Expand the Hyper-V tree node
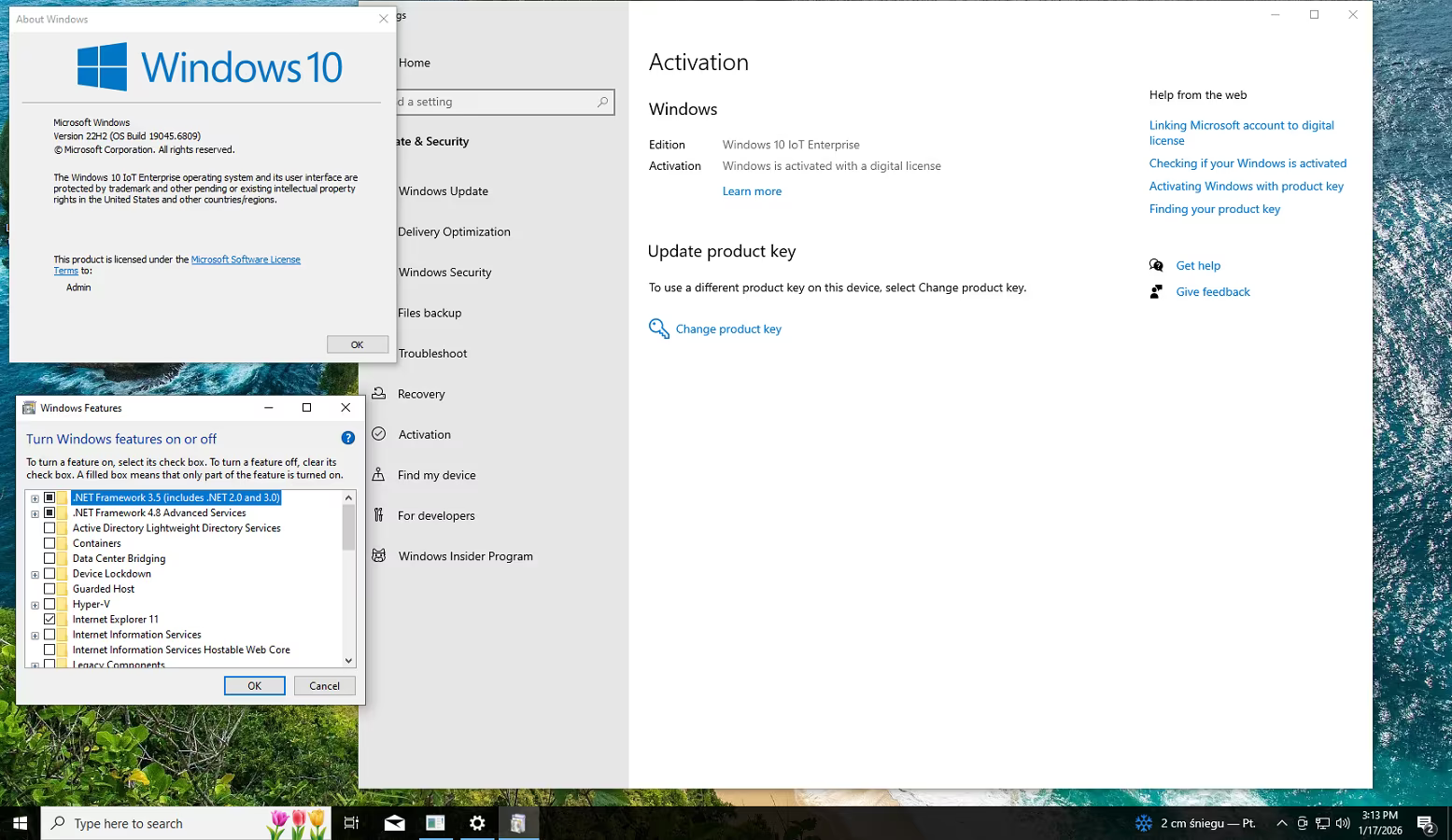The width and height of the screenshot is (1452, 840). click(x=35, y=605)
